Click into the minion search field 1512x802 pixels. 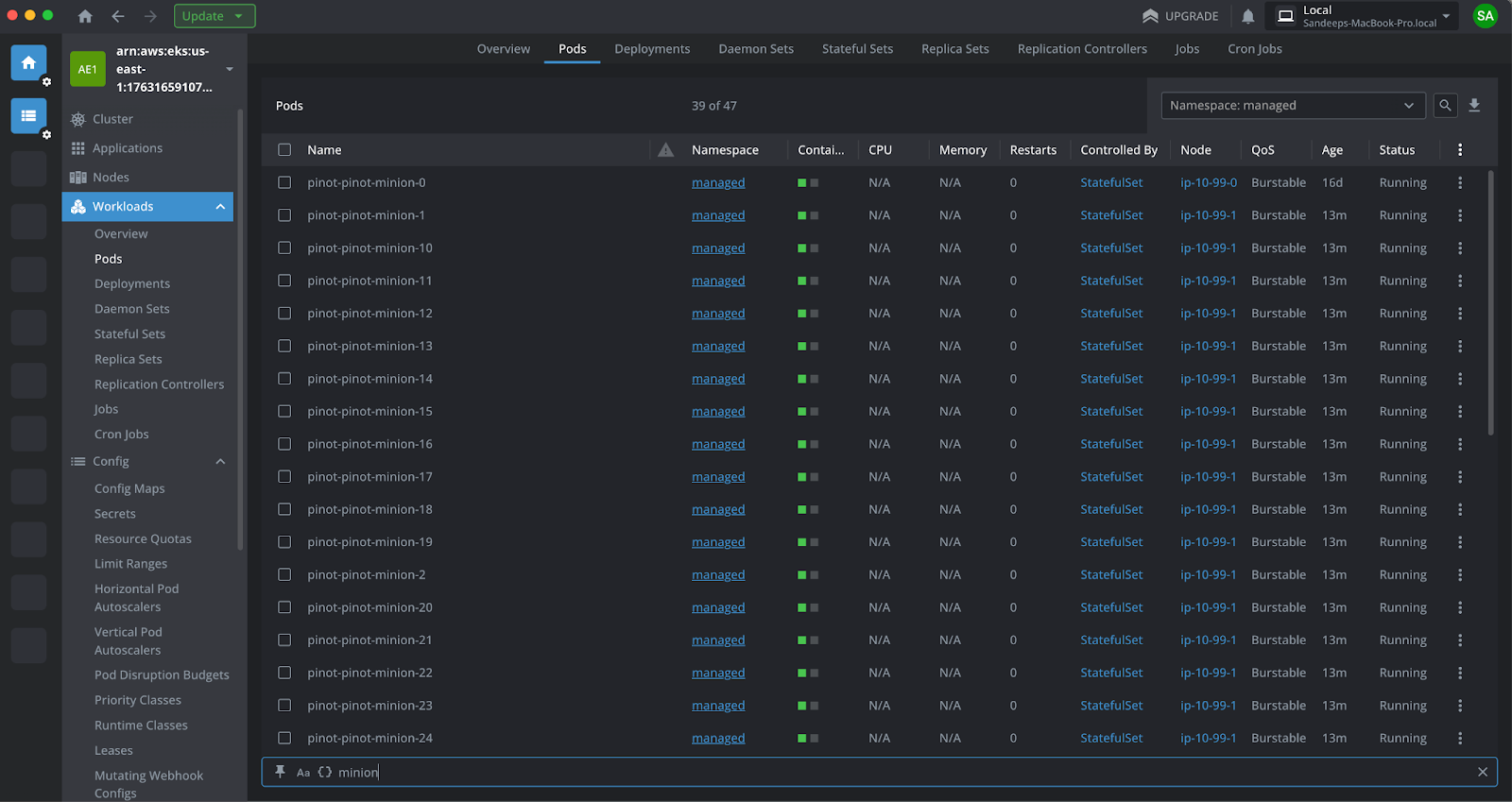[x=850, y=772]
